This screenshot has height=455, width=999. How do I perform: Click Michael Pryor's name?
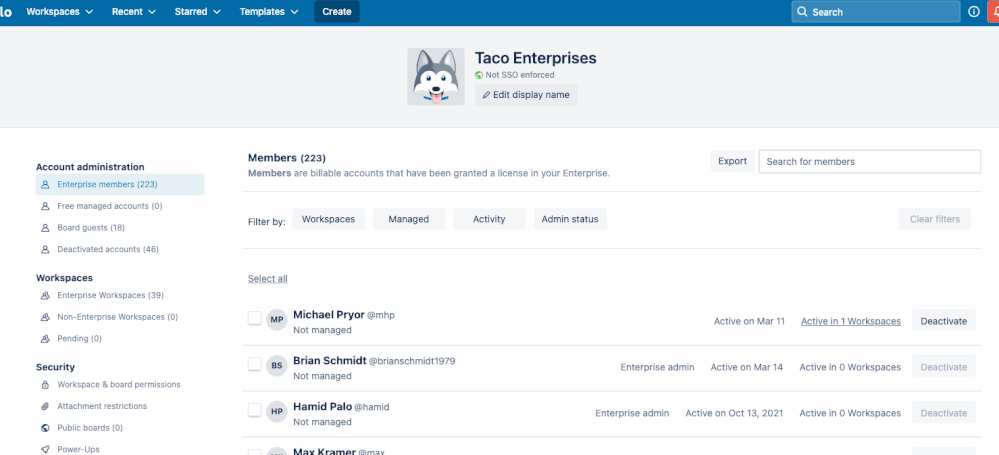pos(329,315)
